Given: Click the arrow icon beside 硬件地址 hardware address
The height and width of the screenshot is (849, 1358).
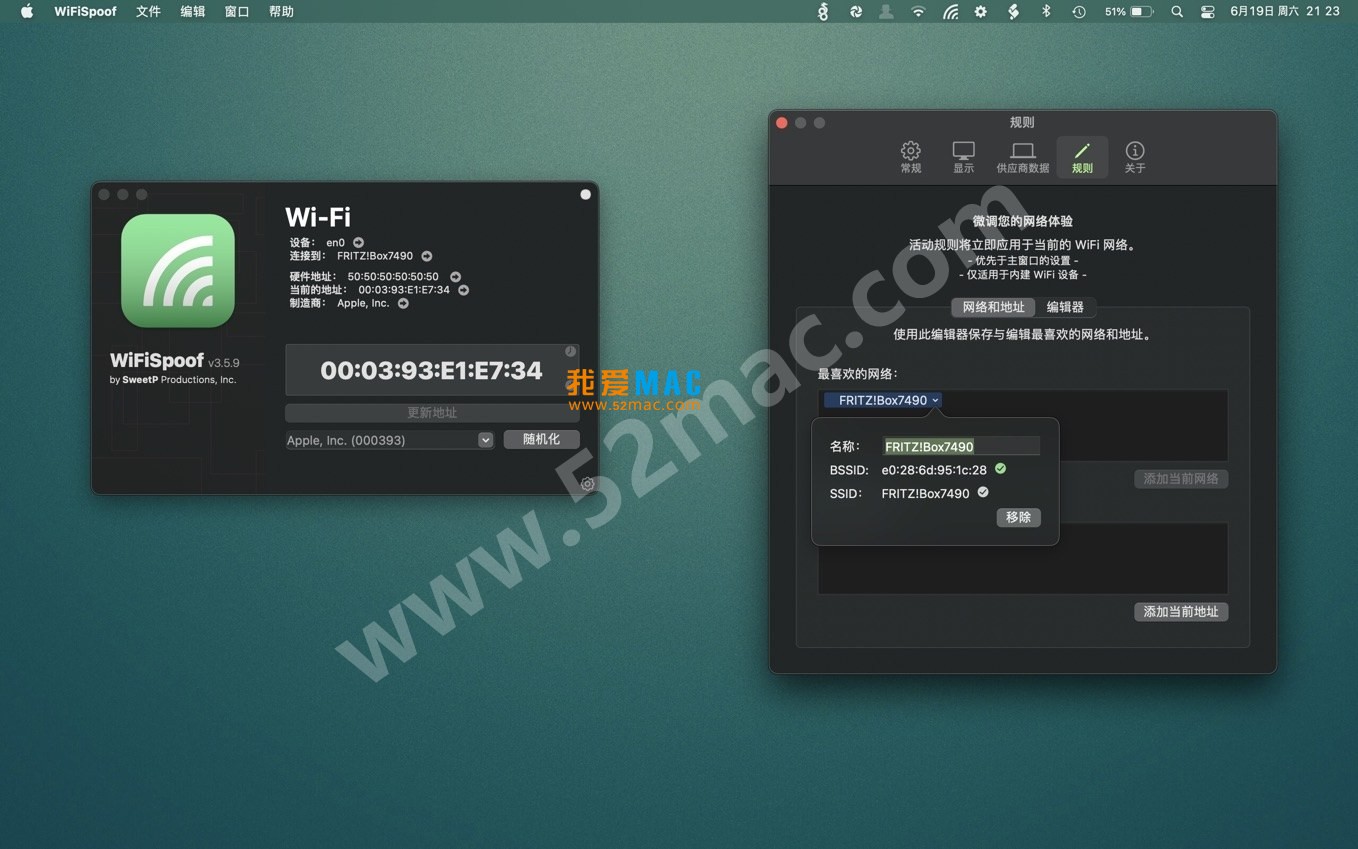Looking at the screenshot, I should [x=455, y=277].
